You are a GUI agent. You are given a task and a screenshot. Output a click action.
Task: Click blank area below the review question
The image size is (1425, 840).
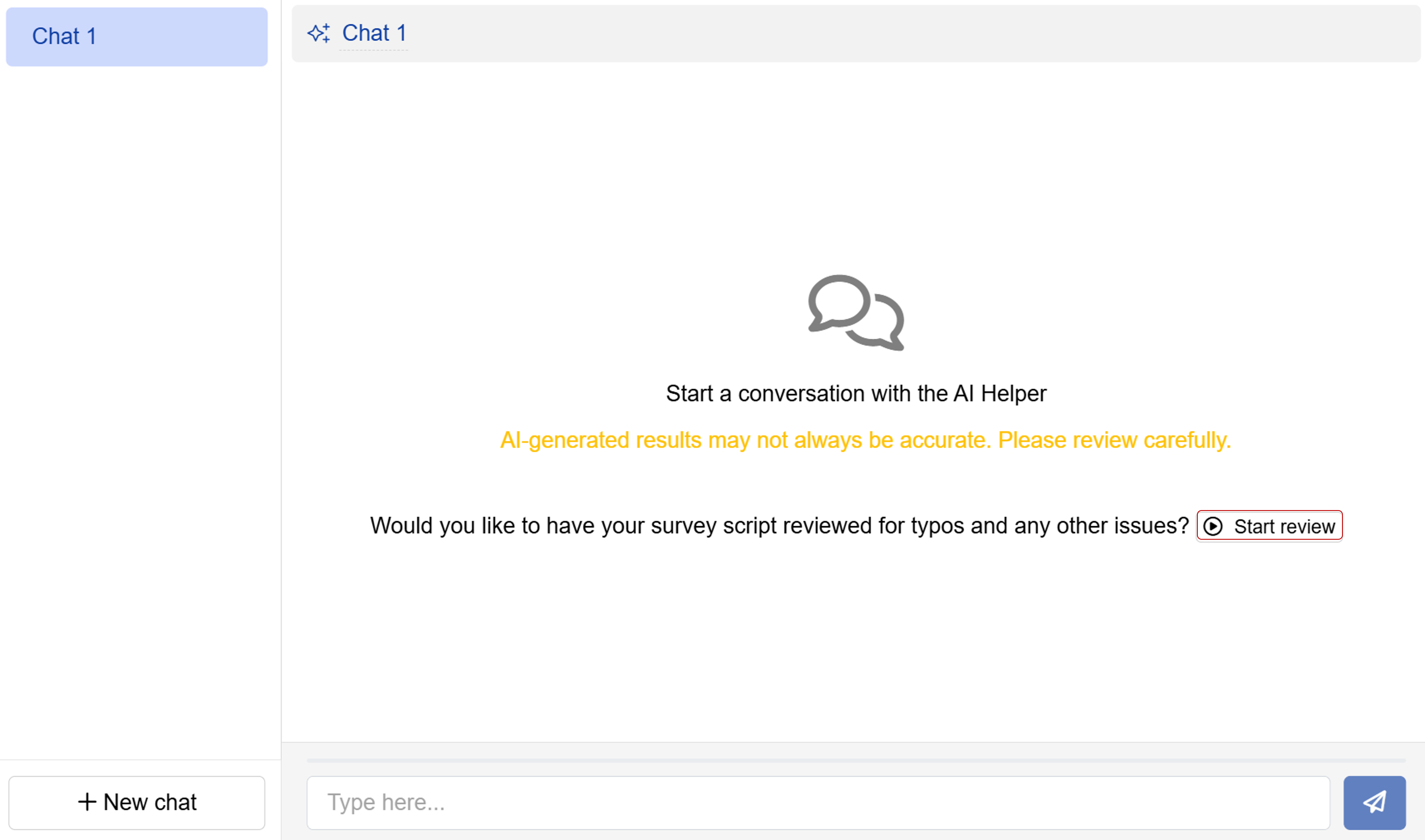(x=856, y=640)
